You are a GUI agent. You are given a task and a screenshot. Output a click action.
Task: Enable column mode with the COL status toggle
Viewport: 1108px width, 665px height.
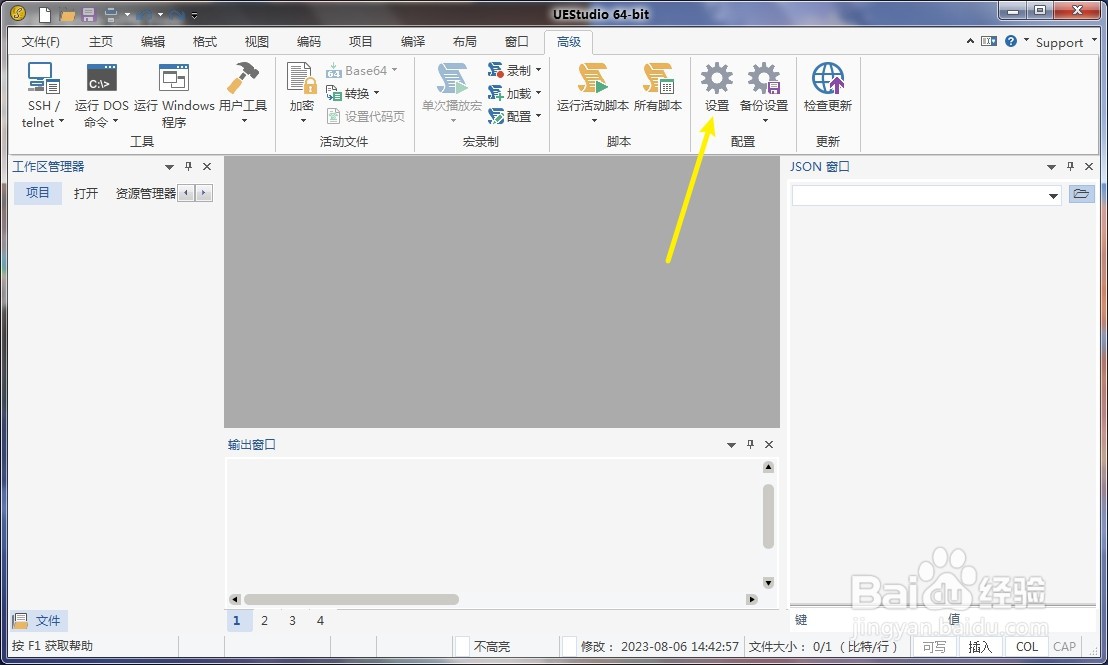[x=1026, y=646]
